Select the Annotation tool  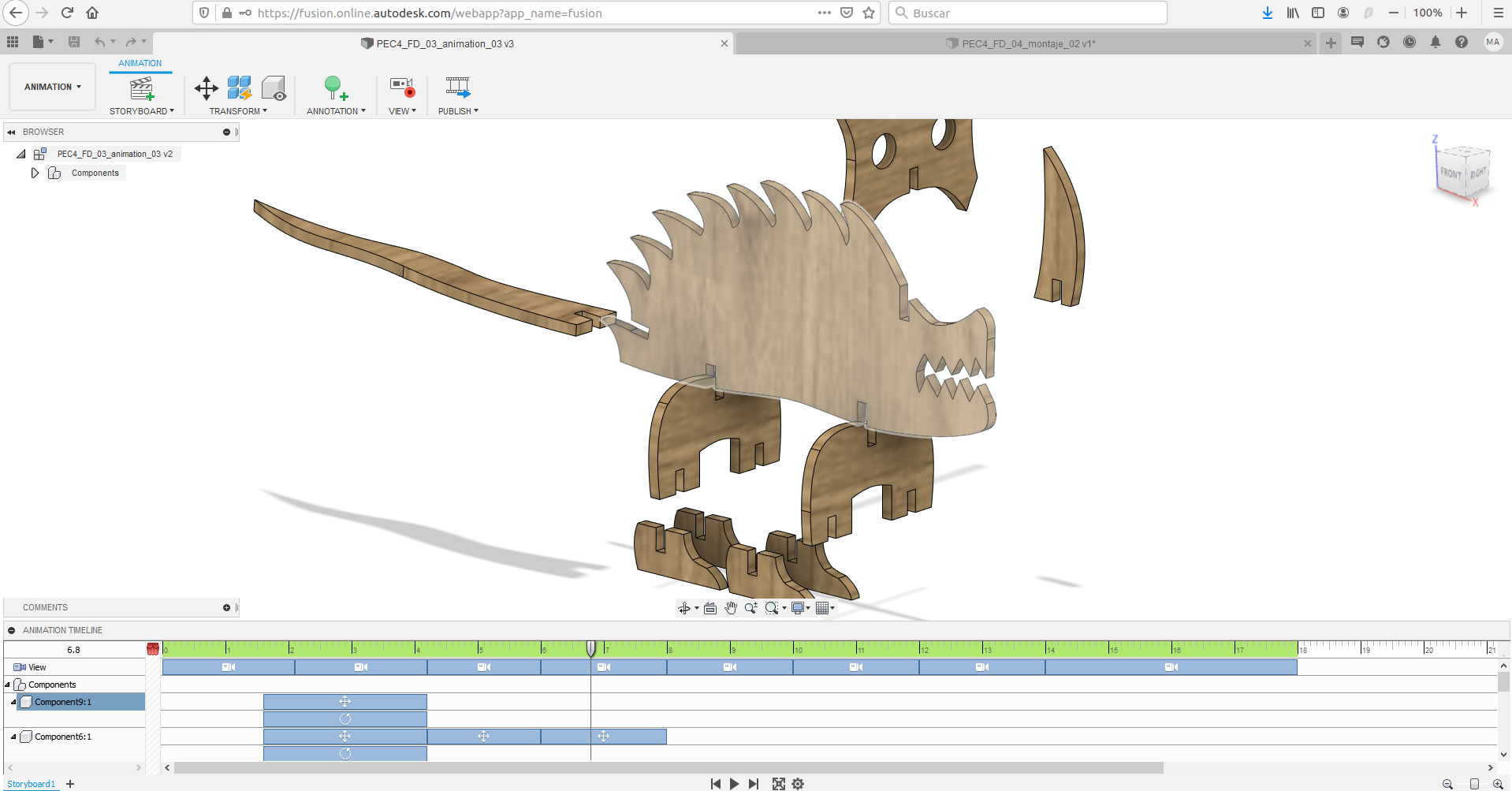point(334,94)
